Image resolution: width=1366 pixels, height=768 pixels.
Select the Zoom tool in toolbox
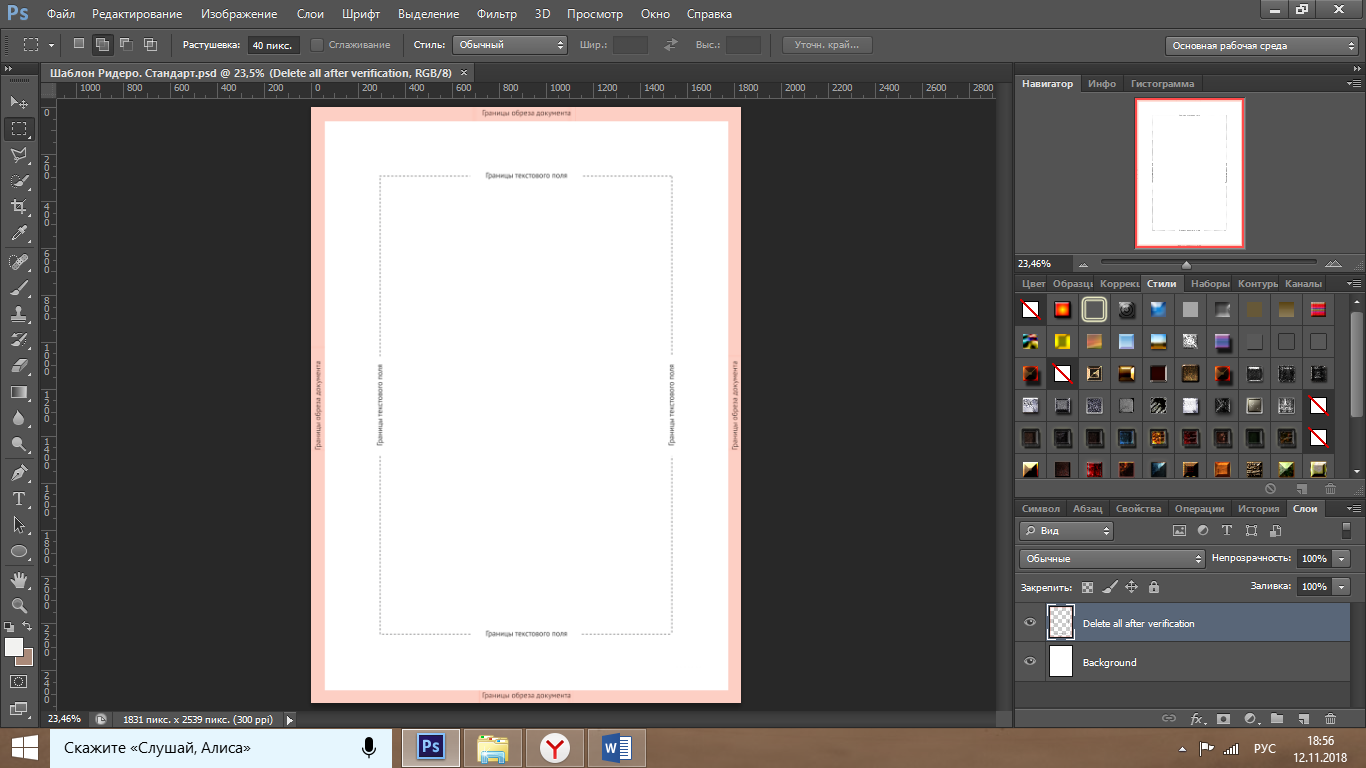(18, 606)
